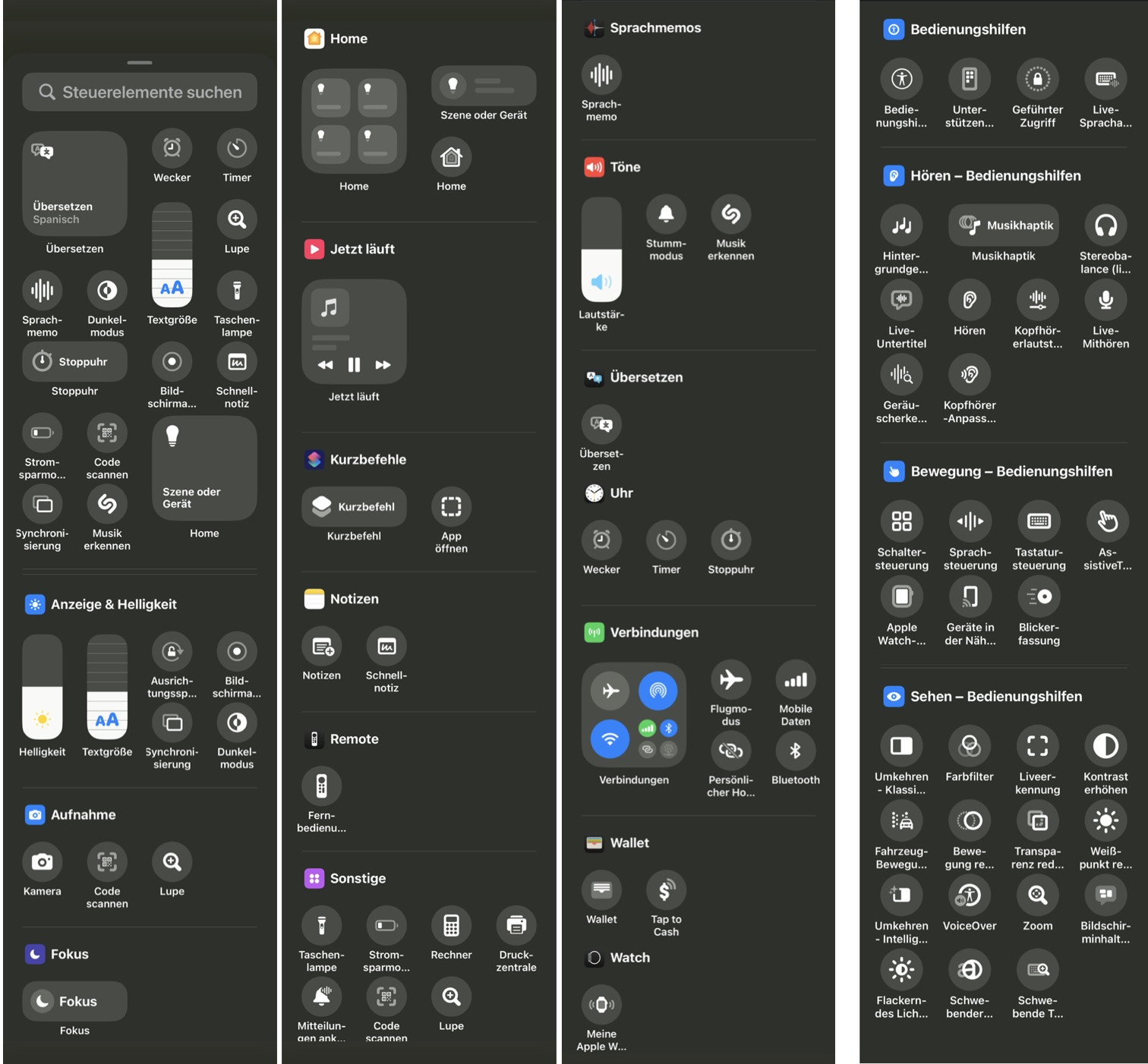
Task: Tap the Farbfilter icon
Action: click(970, 746)
